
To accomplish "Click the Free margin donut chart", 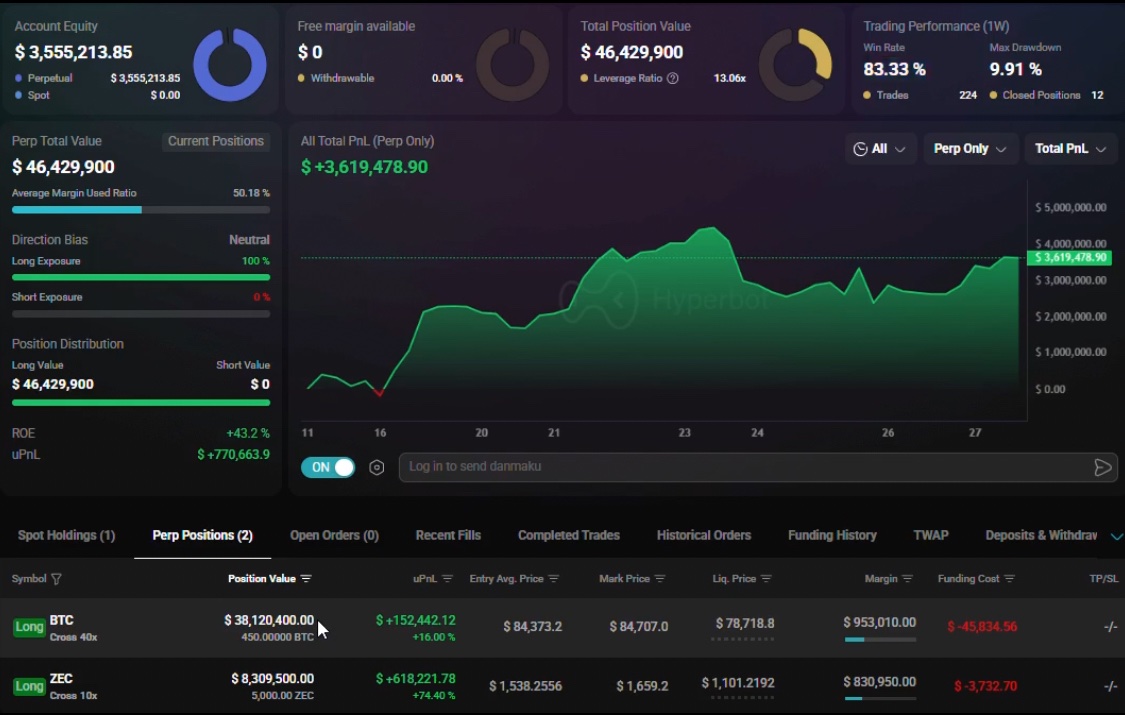I will (x=512, y=65).
